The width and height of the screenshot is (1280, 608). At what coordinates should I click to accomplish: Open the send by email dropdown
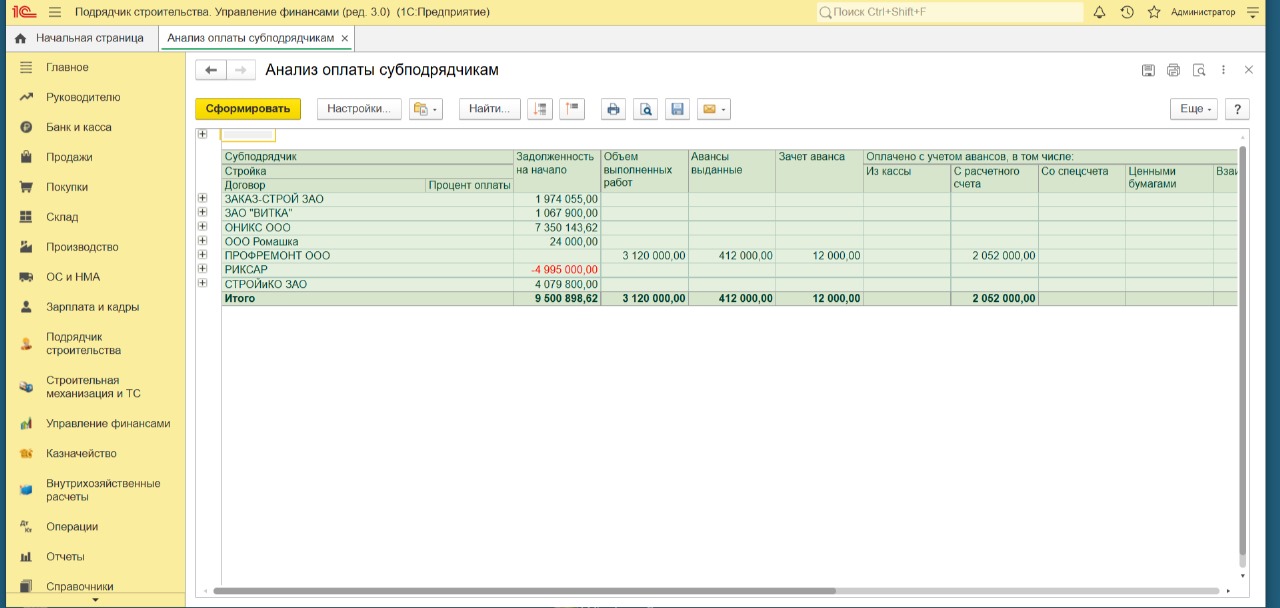coord(714,109)
